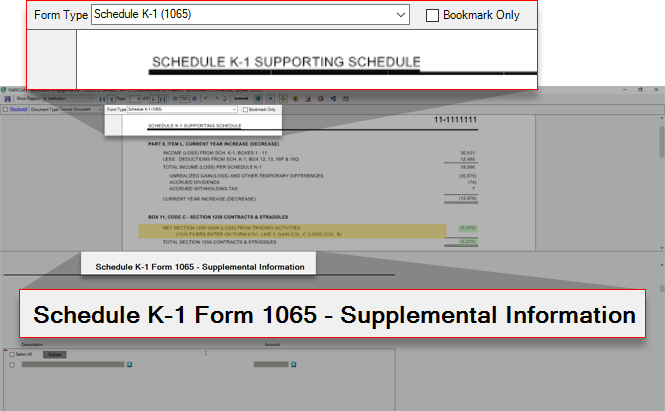Viewport: 665px width, 411px height.
Task: Click the lower pane scrollbar thumb
Action: [662, 289]
